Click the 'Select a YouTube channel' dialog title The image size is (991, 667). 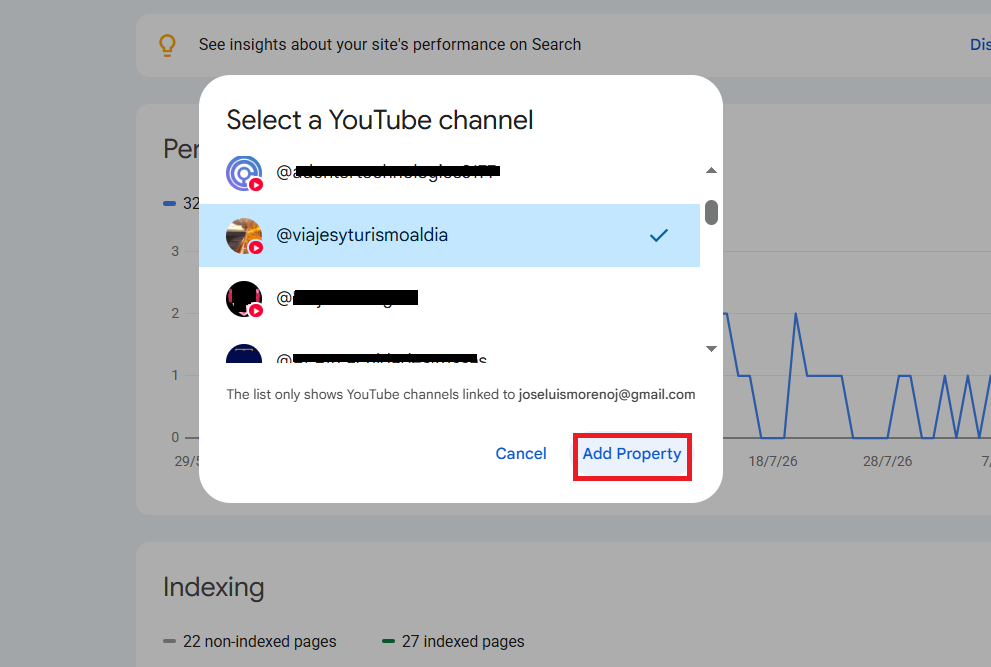[380, 120]
